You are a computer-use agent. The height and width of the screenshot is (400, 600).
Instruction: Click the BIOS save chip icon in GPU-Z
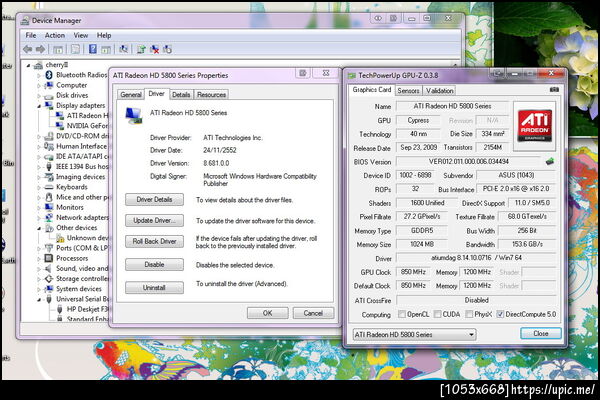(x=550, y=162)
